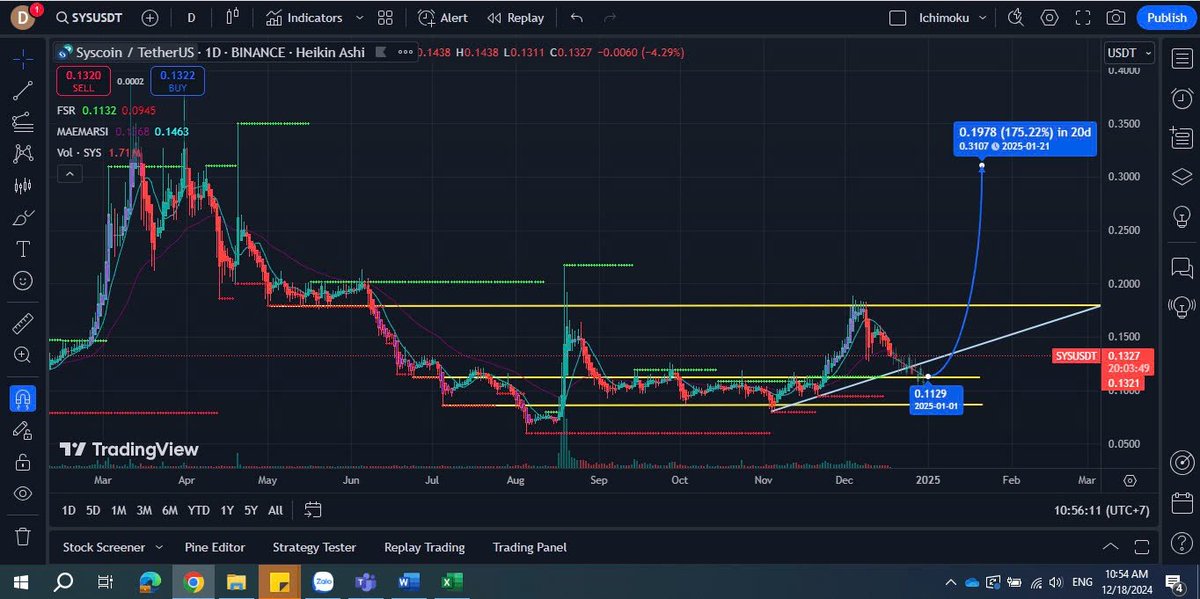This screenshot has width=1200, height=599.
Task: Open the price scale settings gear
Action: coord(1130,481)
